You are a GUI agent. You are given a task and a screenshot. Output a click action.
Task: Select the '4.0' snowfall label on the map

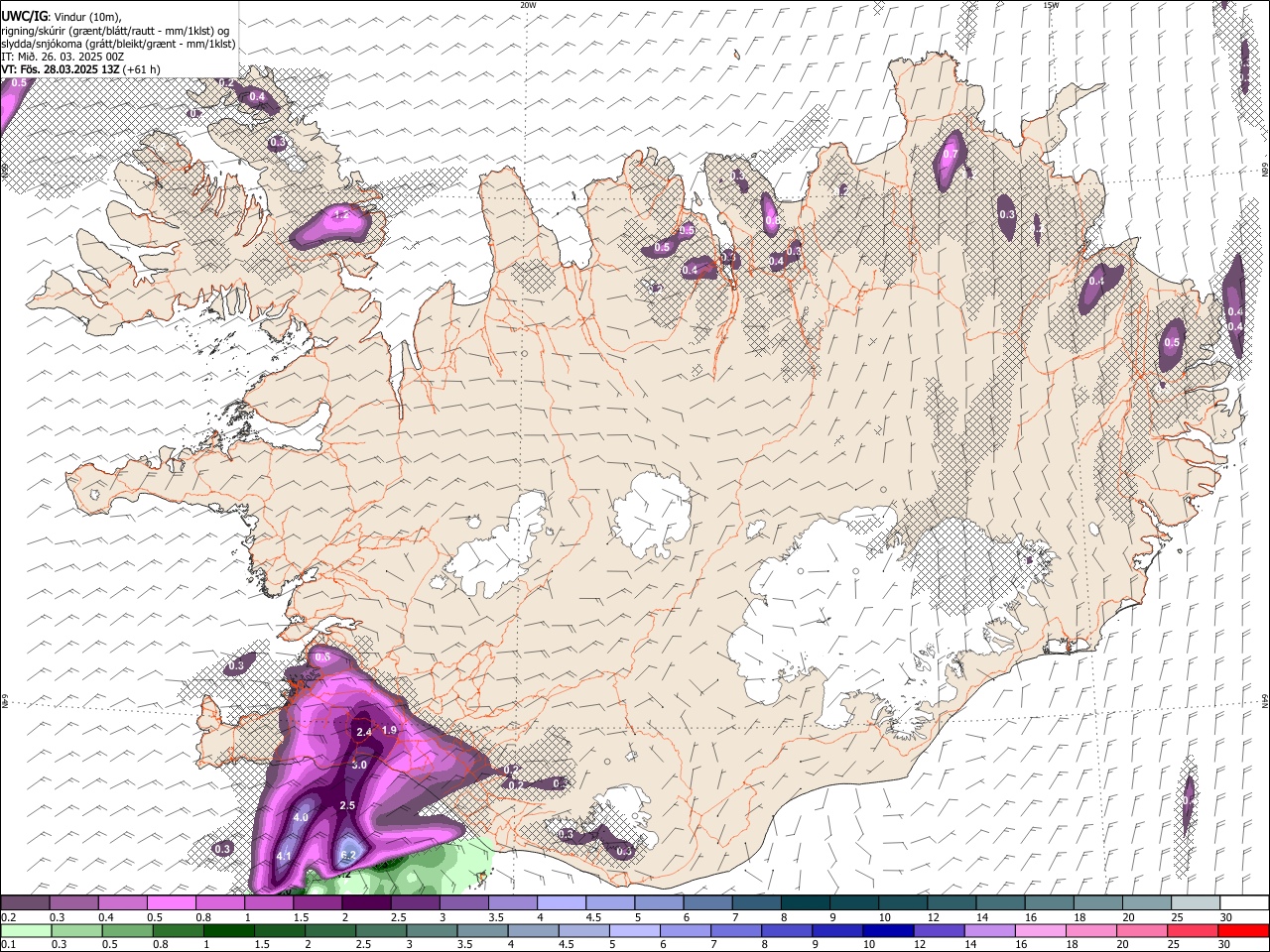tap(302, 817)
